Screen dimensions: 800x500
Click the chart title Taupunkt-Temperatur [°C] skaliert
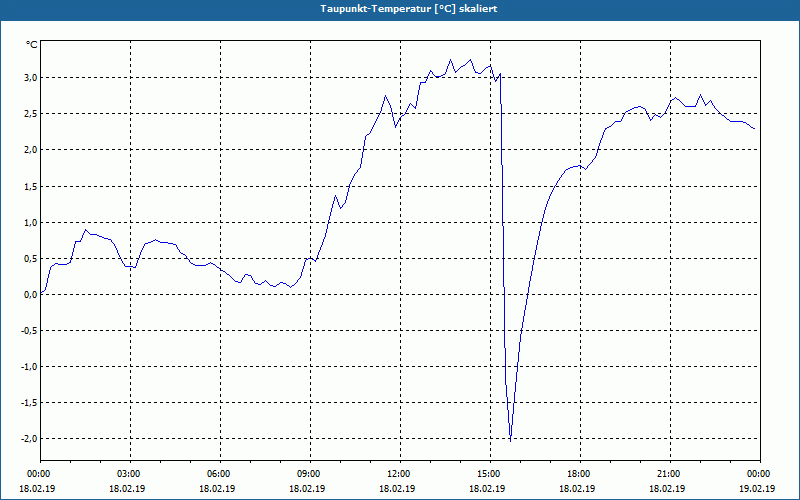point(409,9)
